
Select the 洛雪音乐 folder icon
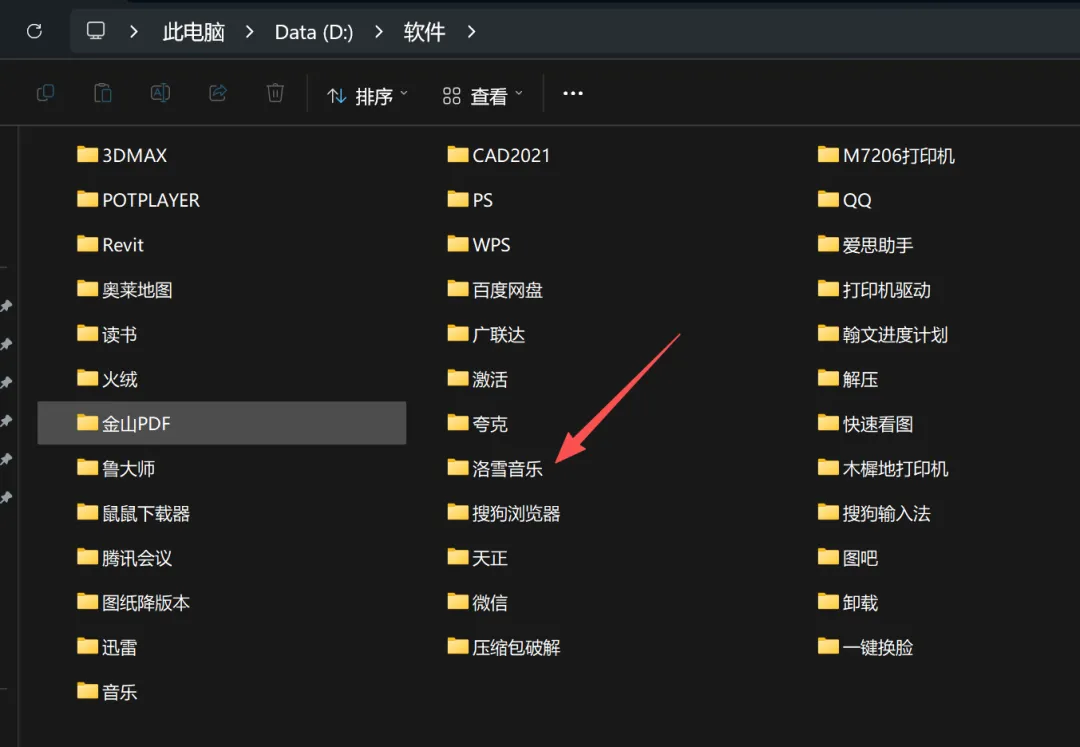tap(458, 467)
